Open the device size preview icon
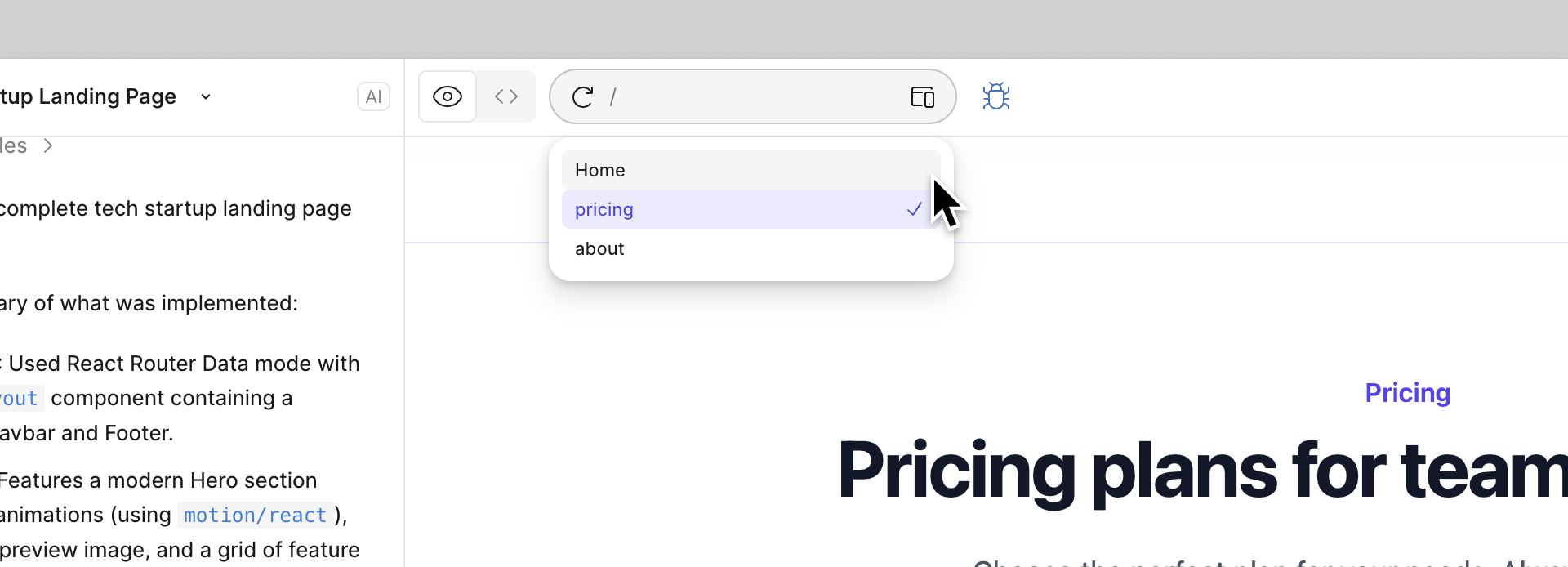 (922, 97)
